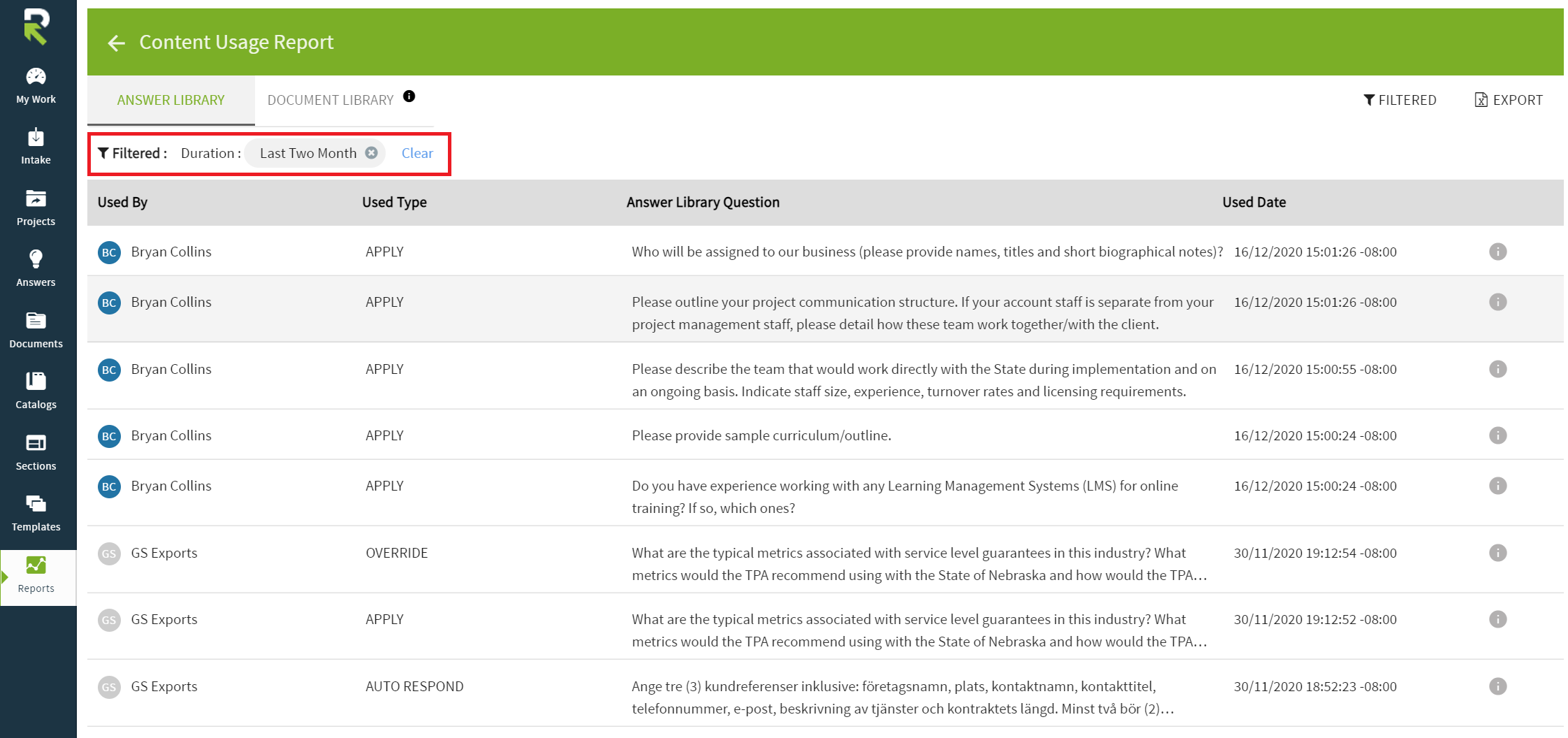This screenshot has height=738, width=1568.
Task: Open question about Learning Management Systems experience
Action: coord(905,497)
